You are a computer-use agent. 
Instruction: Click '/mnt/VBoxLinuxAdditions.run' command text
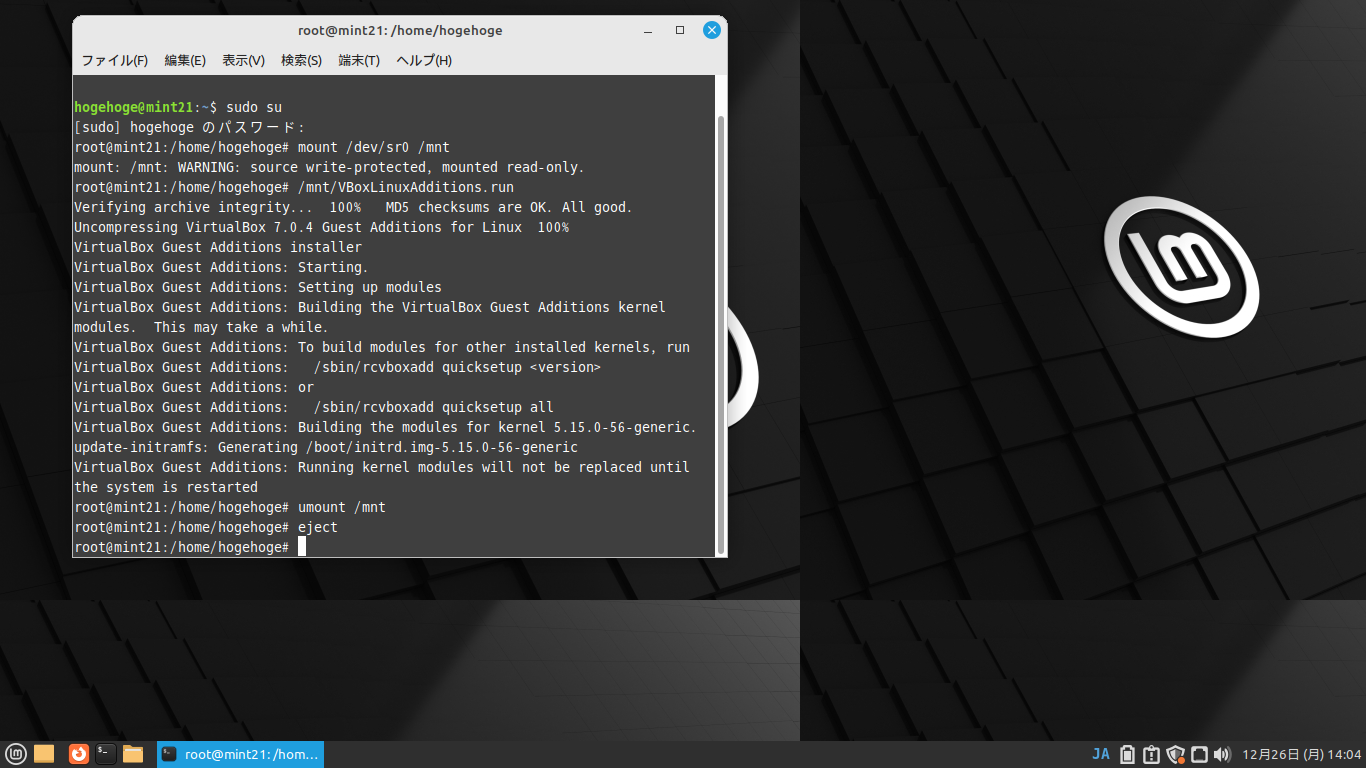pos(406,187)
